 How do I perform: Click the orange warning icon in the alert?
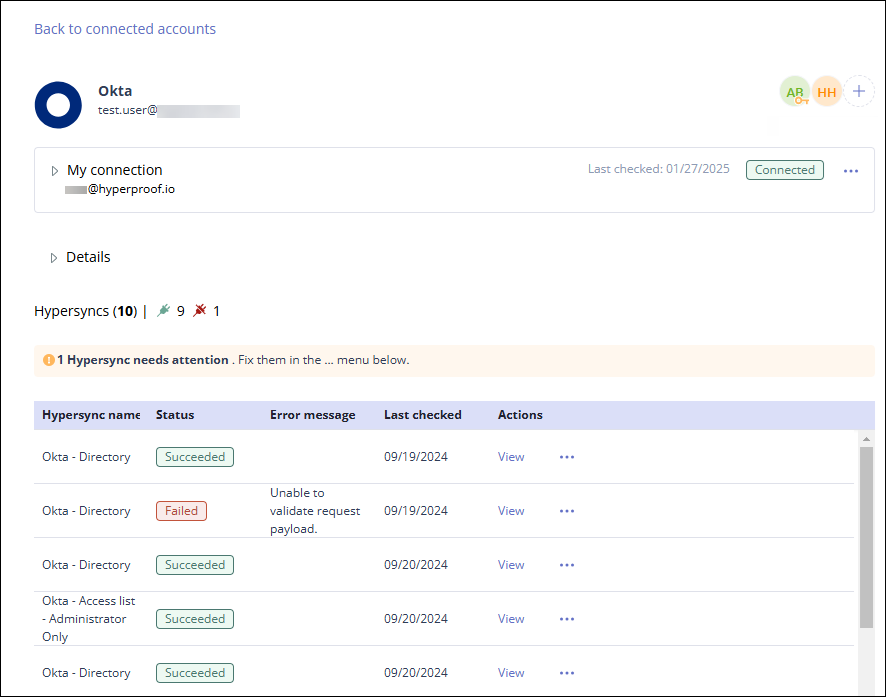(49, 360)
